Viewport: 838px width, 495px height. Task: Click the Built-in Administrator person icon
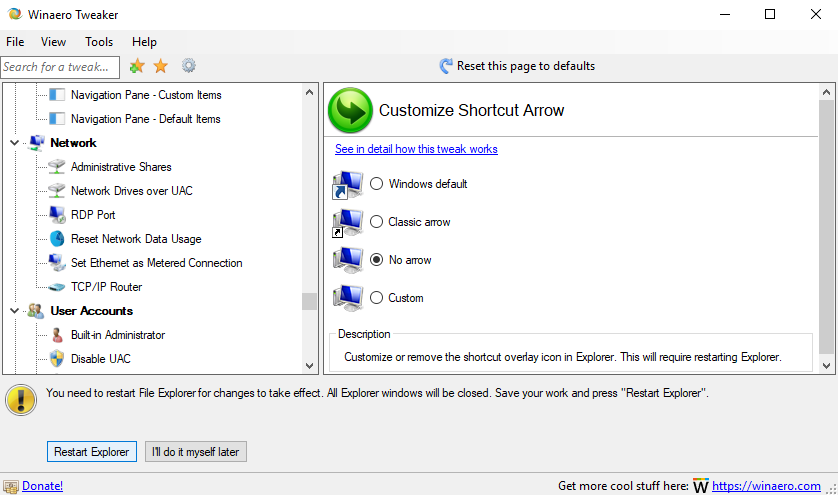(x=57, y=335)
